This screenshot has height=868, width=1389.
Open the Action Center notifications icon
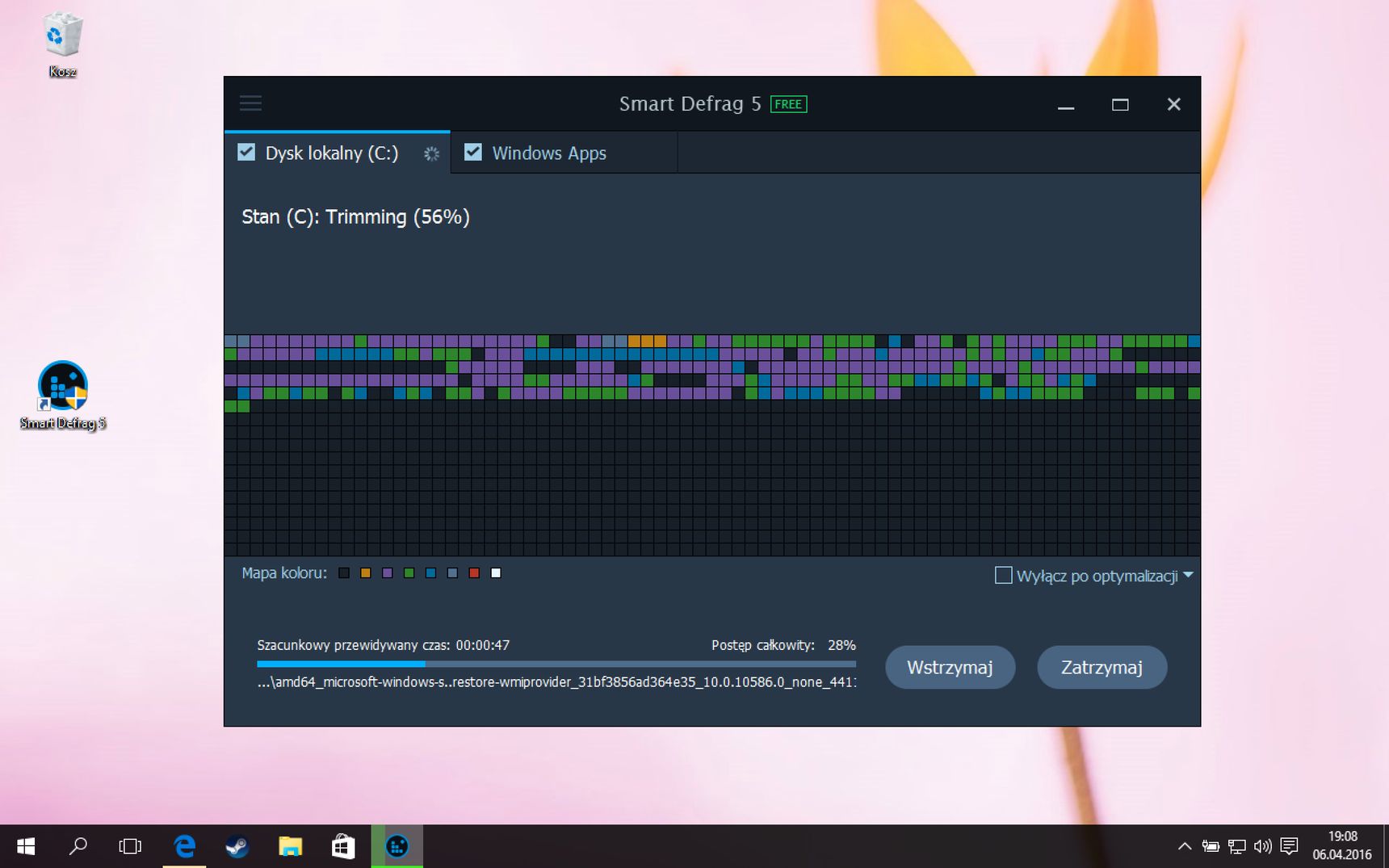pyautogui.click(x=1289, y=846)
